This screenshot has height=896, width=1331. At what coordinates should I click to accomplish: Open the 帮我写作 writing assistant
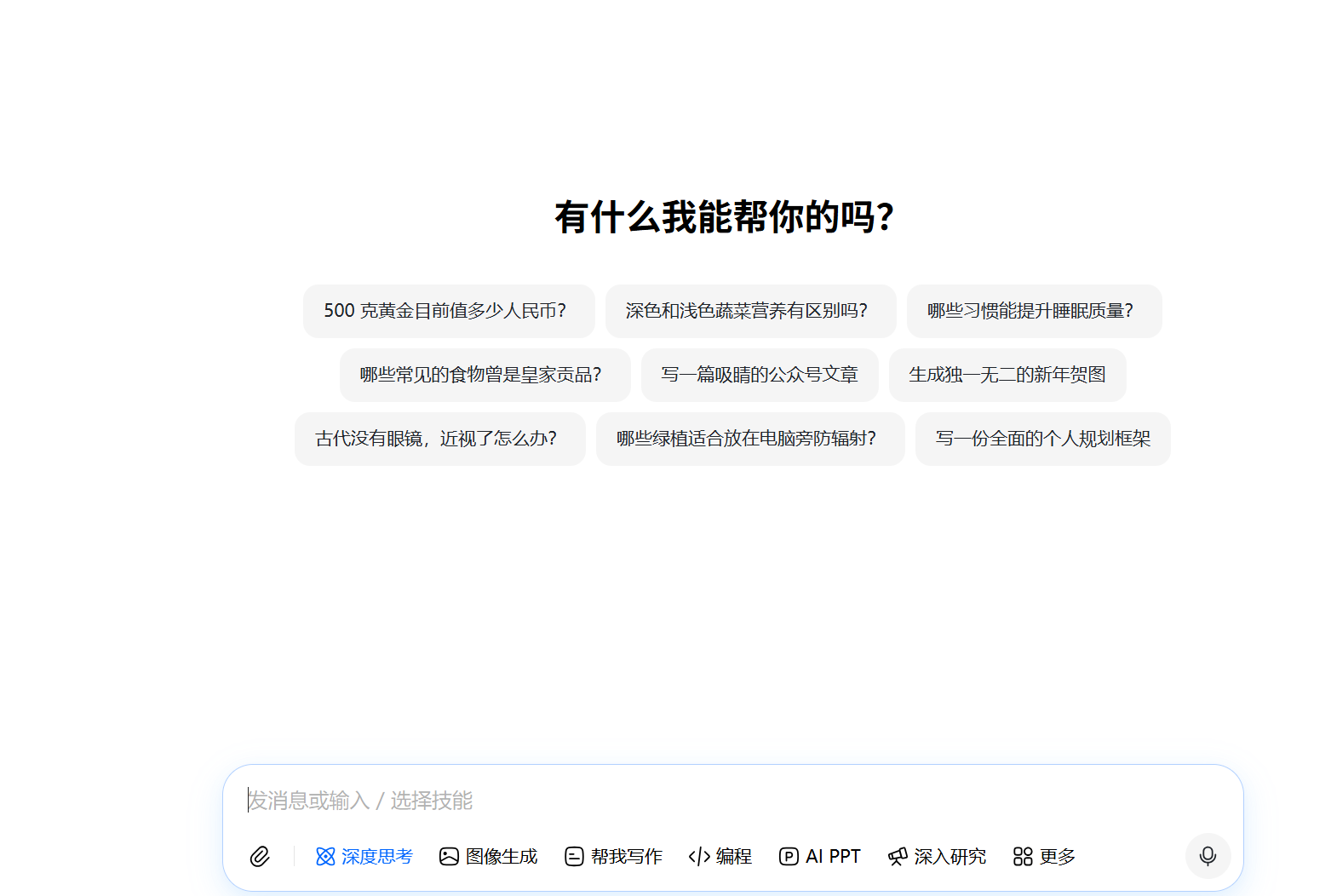pos(613,856)
